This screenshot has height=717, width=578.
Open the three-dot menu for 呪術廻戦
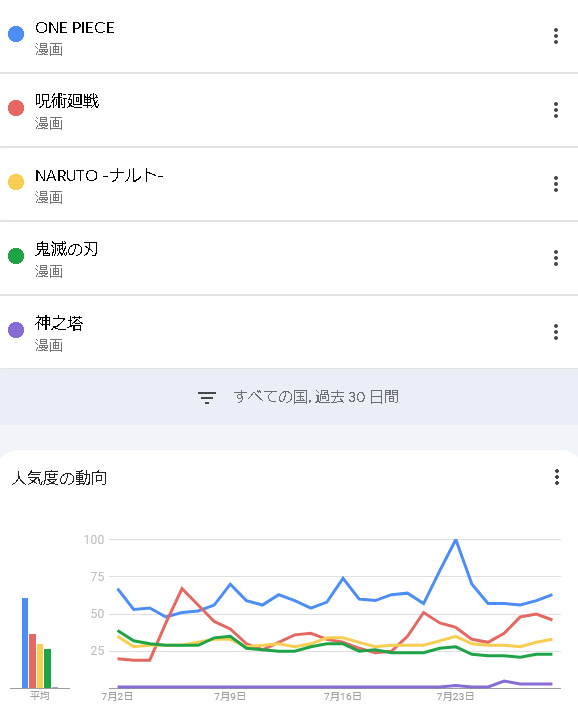click(x=556, y=110)
